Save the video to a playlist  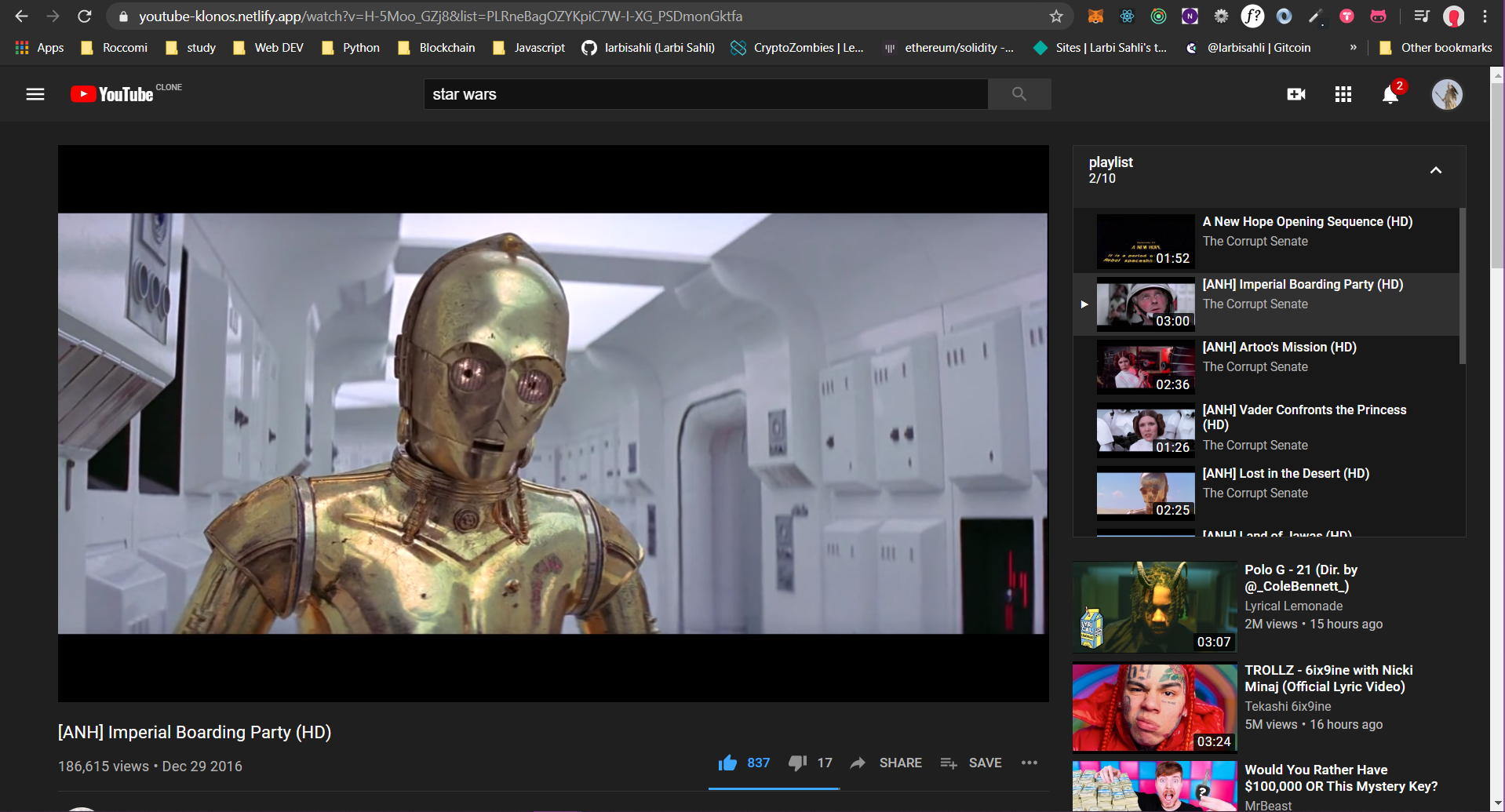tap(971, 763)
